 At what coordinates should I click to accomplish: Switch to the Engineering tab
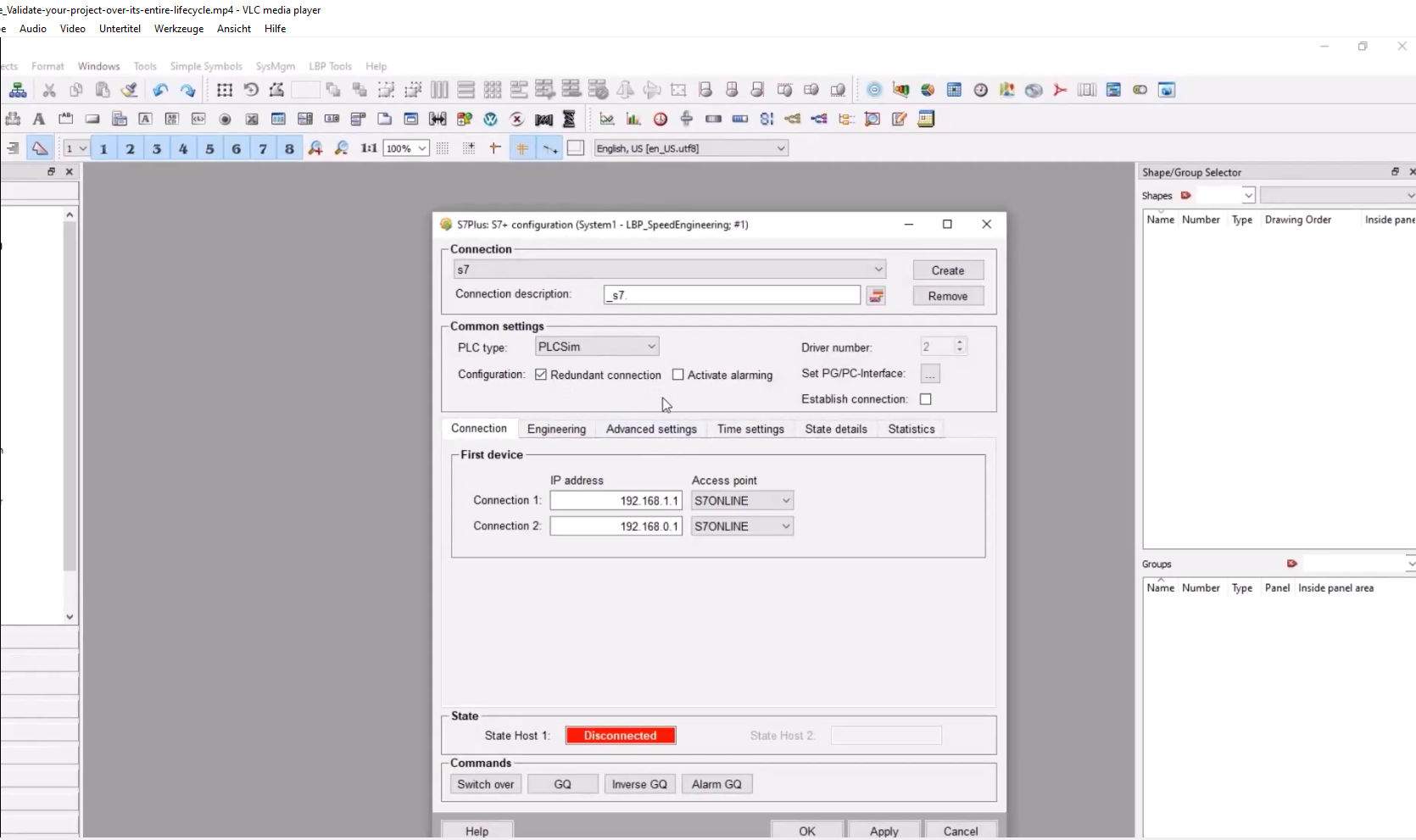point(556,429)
